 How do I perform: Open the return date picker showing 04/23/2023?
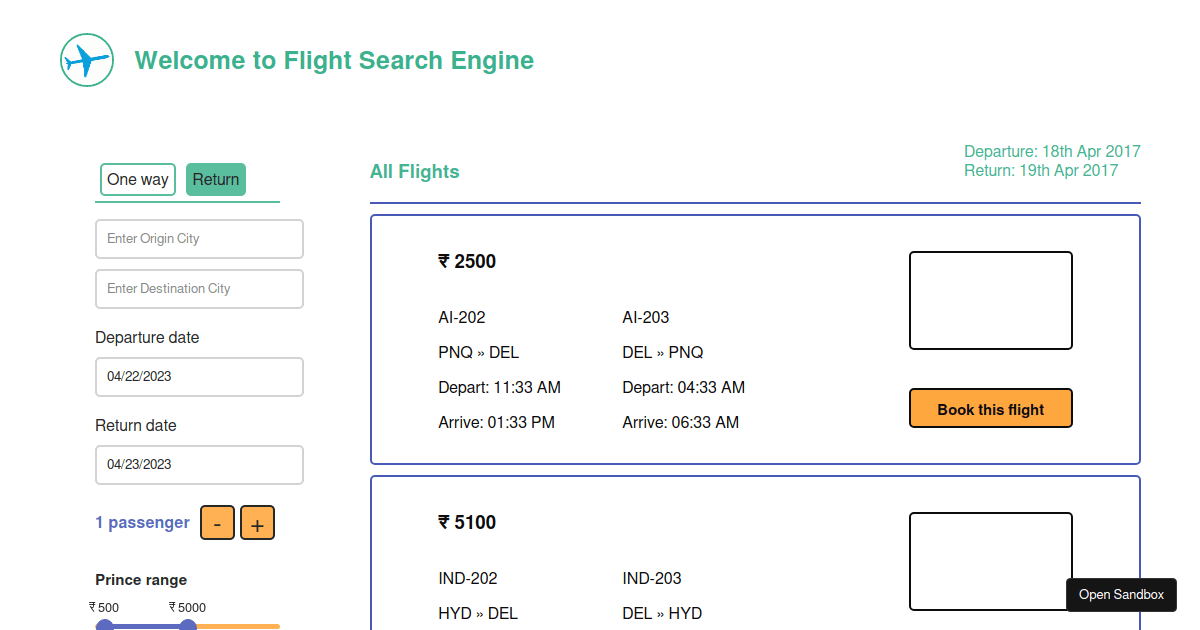[x=199, y=464]
